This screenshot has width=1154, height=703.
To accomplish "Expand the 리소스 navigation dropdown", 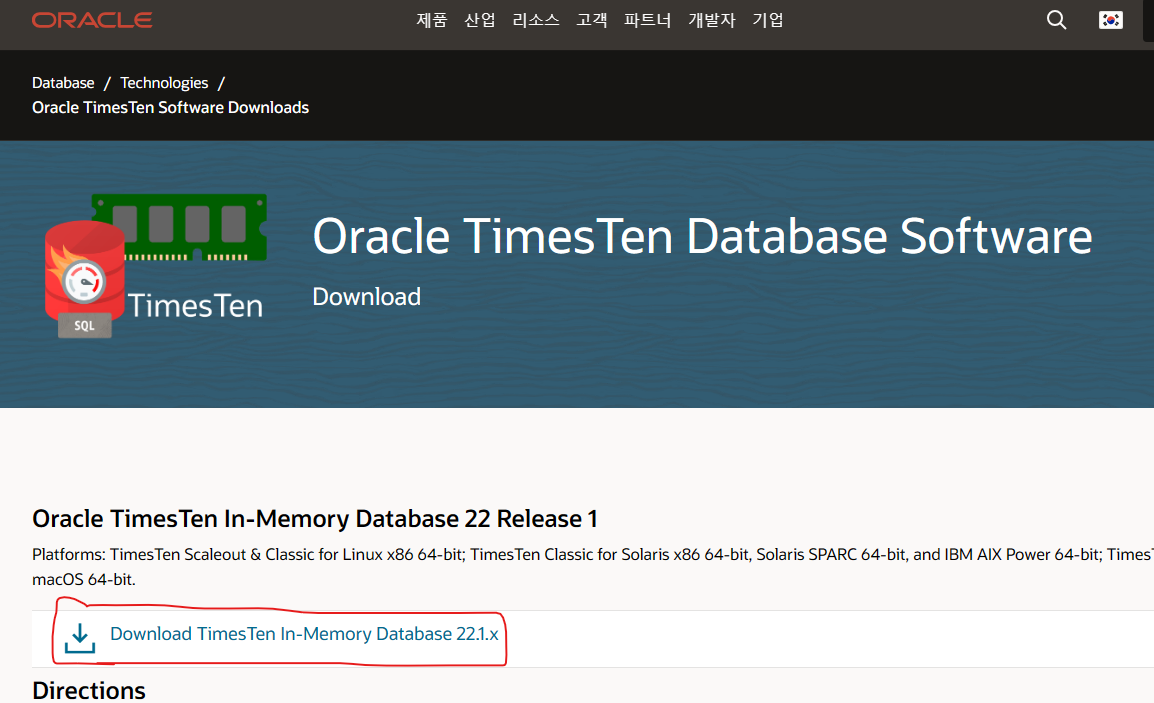I will (535, 19).
